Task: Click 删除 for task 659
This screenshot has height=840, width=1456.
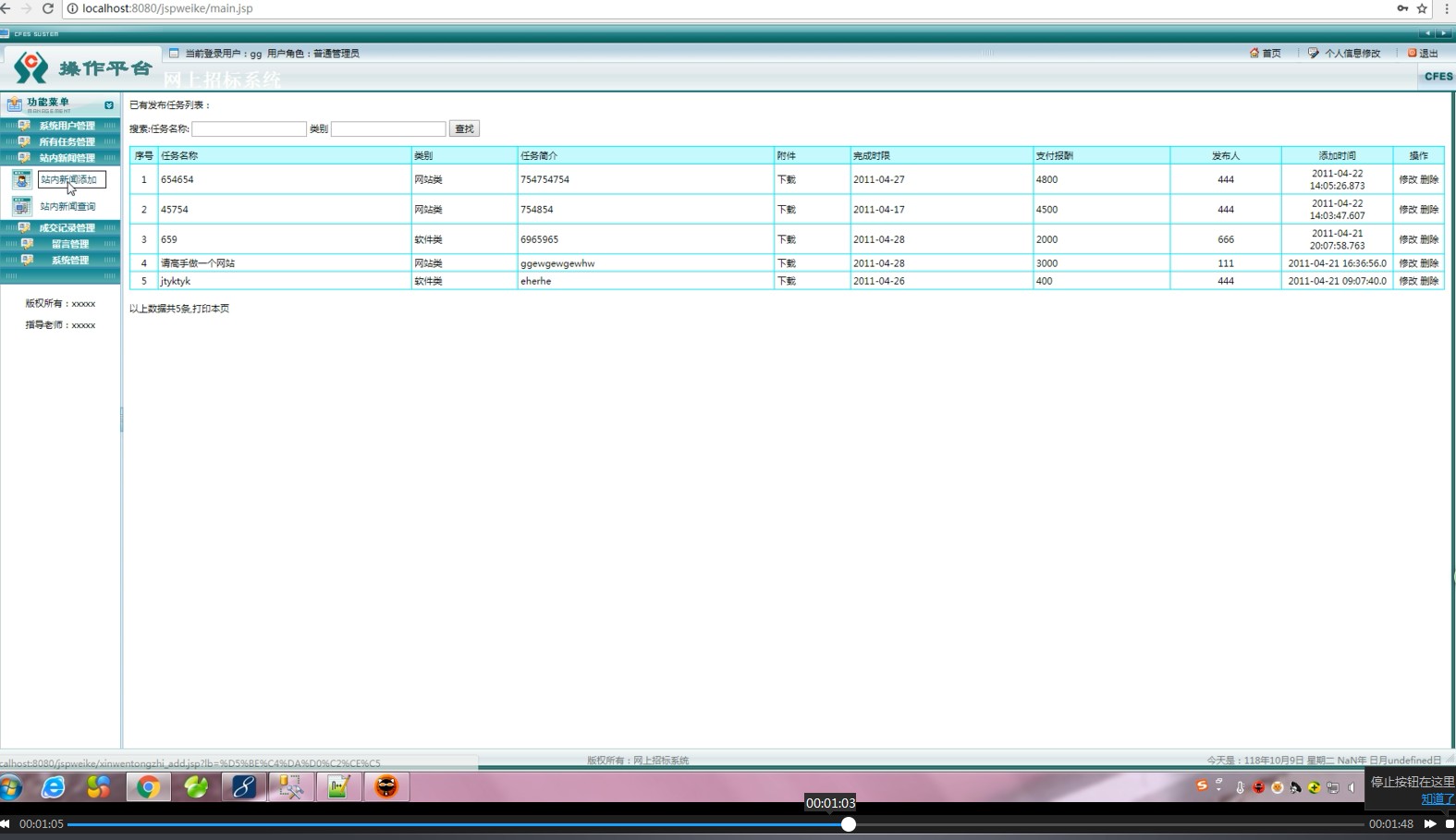Action: pos(1429,239)
